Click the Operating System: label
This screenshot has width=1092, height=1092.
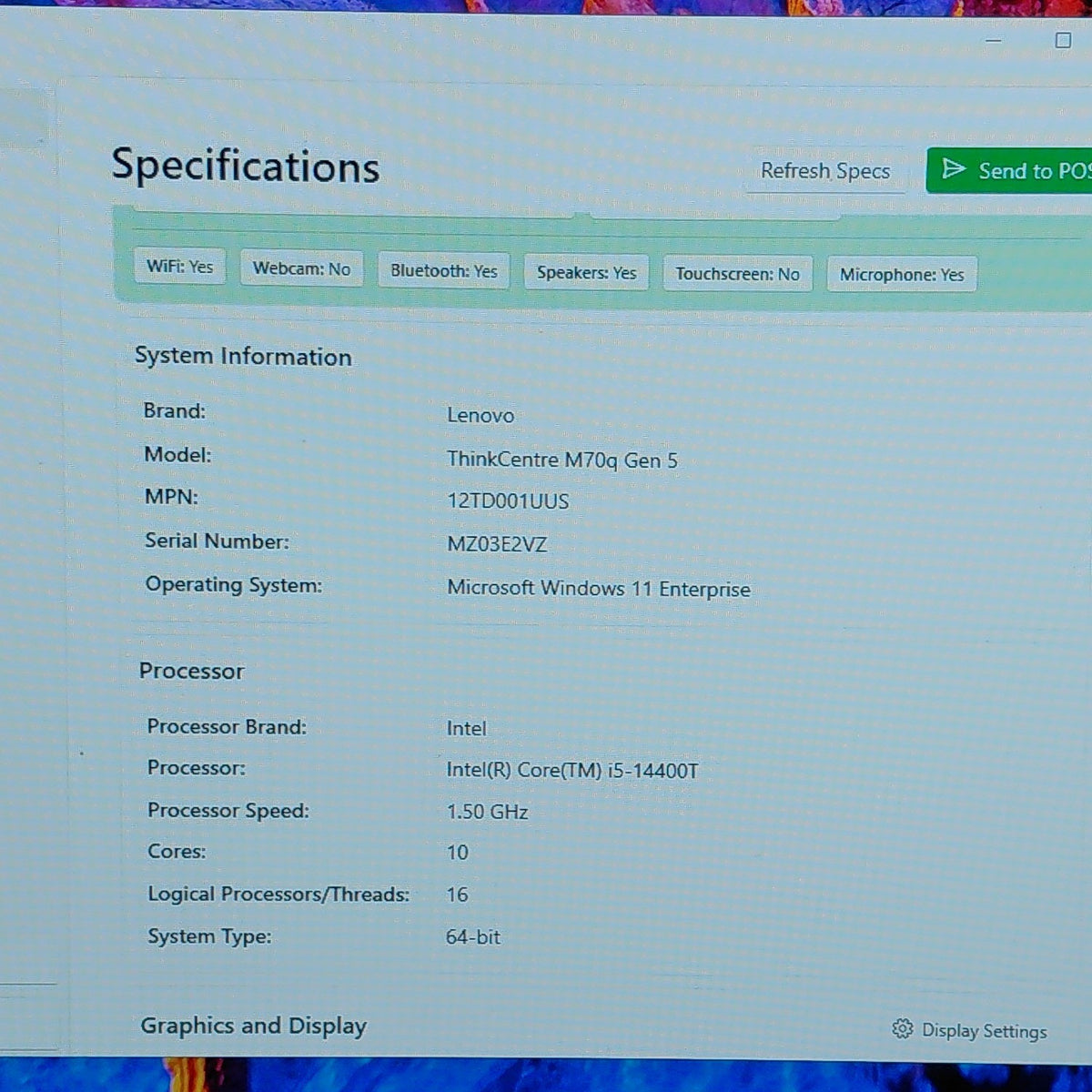click(234, 584)
